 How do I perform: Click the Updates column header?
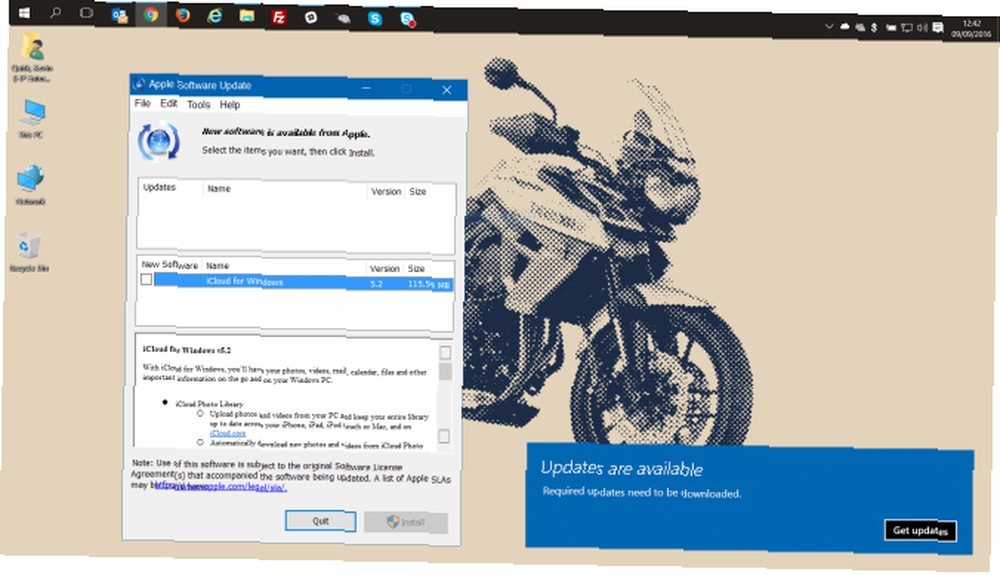[x=159, y=187]
